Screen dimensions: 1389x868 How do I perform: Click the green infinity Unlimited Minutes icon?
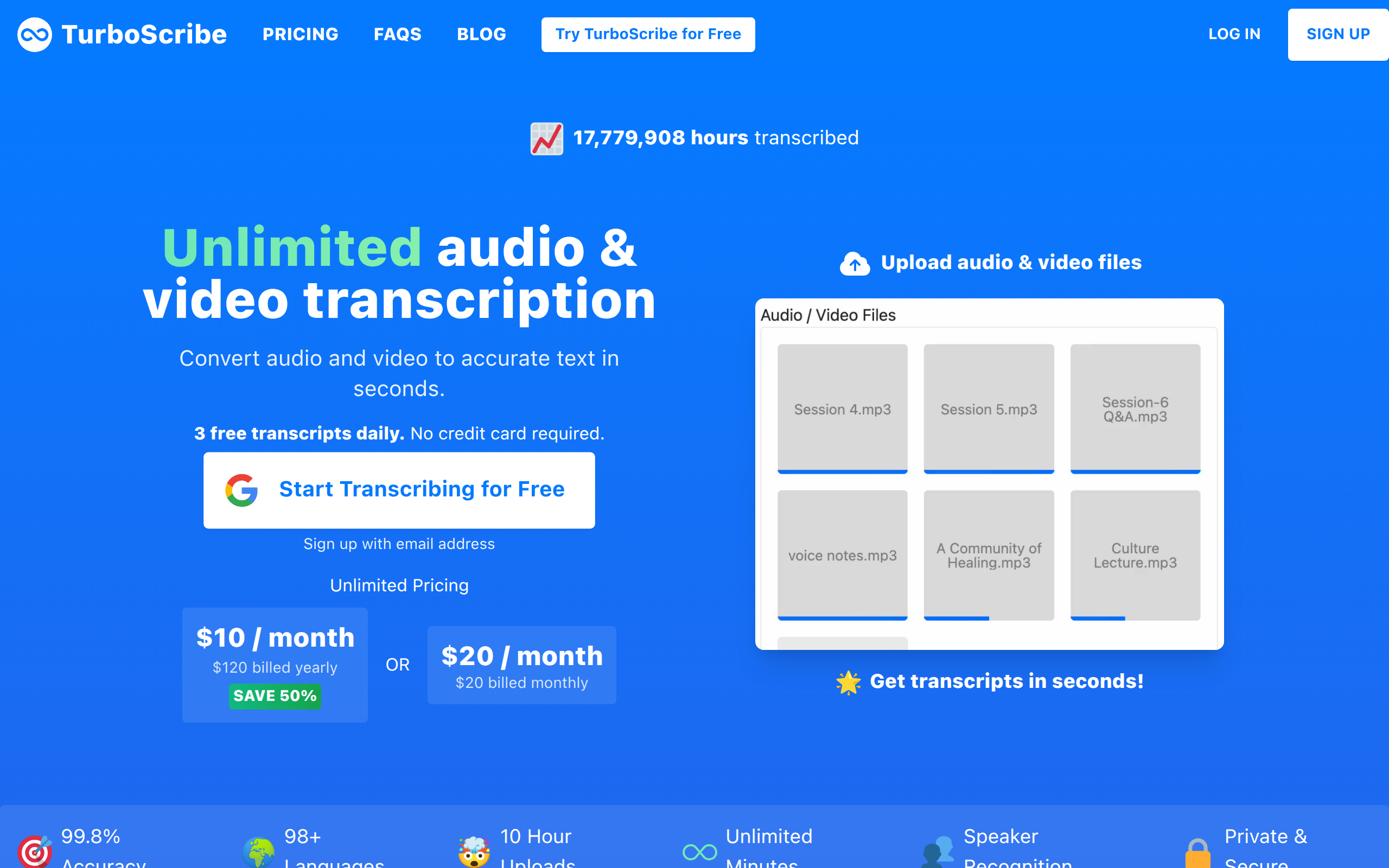pyautogui.click(x=700, y=852)
